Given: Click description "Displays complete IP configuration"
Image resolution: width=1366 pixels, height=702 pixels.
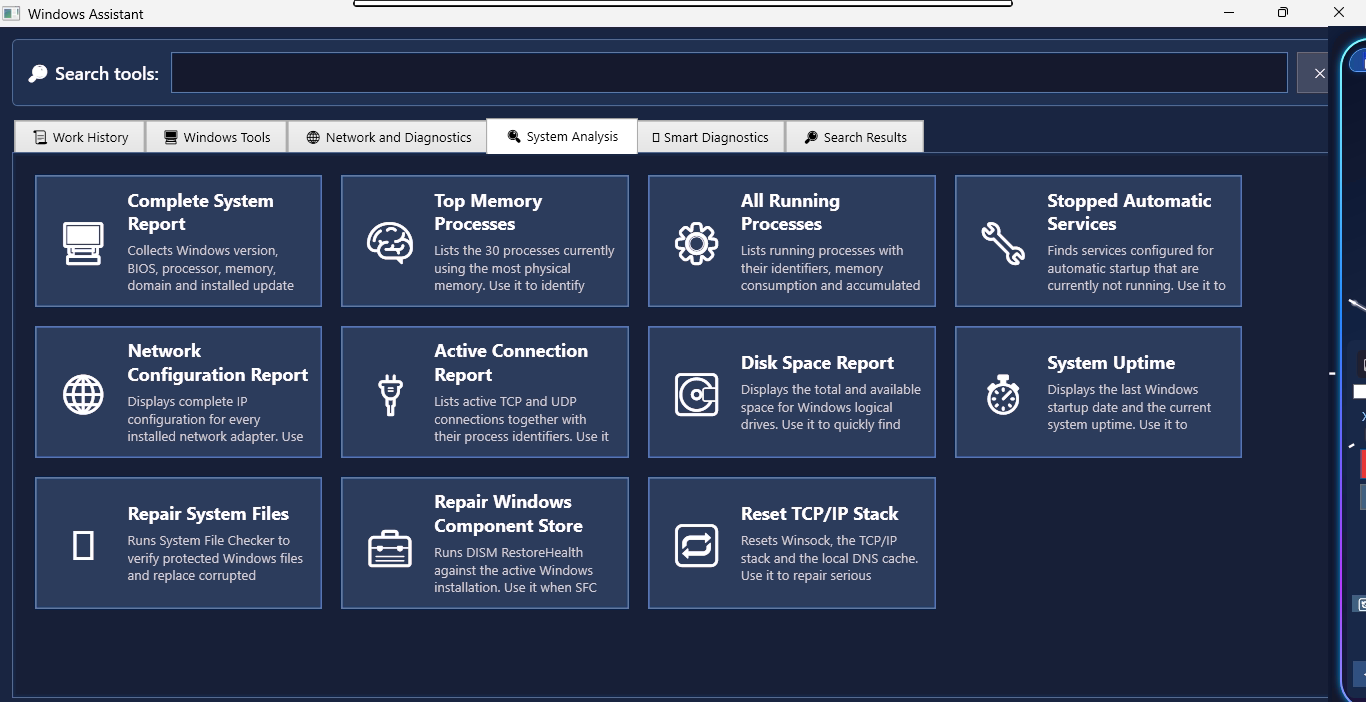Looking at the screenshot, I should click(x=215, y=419).
